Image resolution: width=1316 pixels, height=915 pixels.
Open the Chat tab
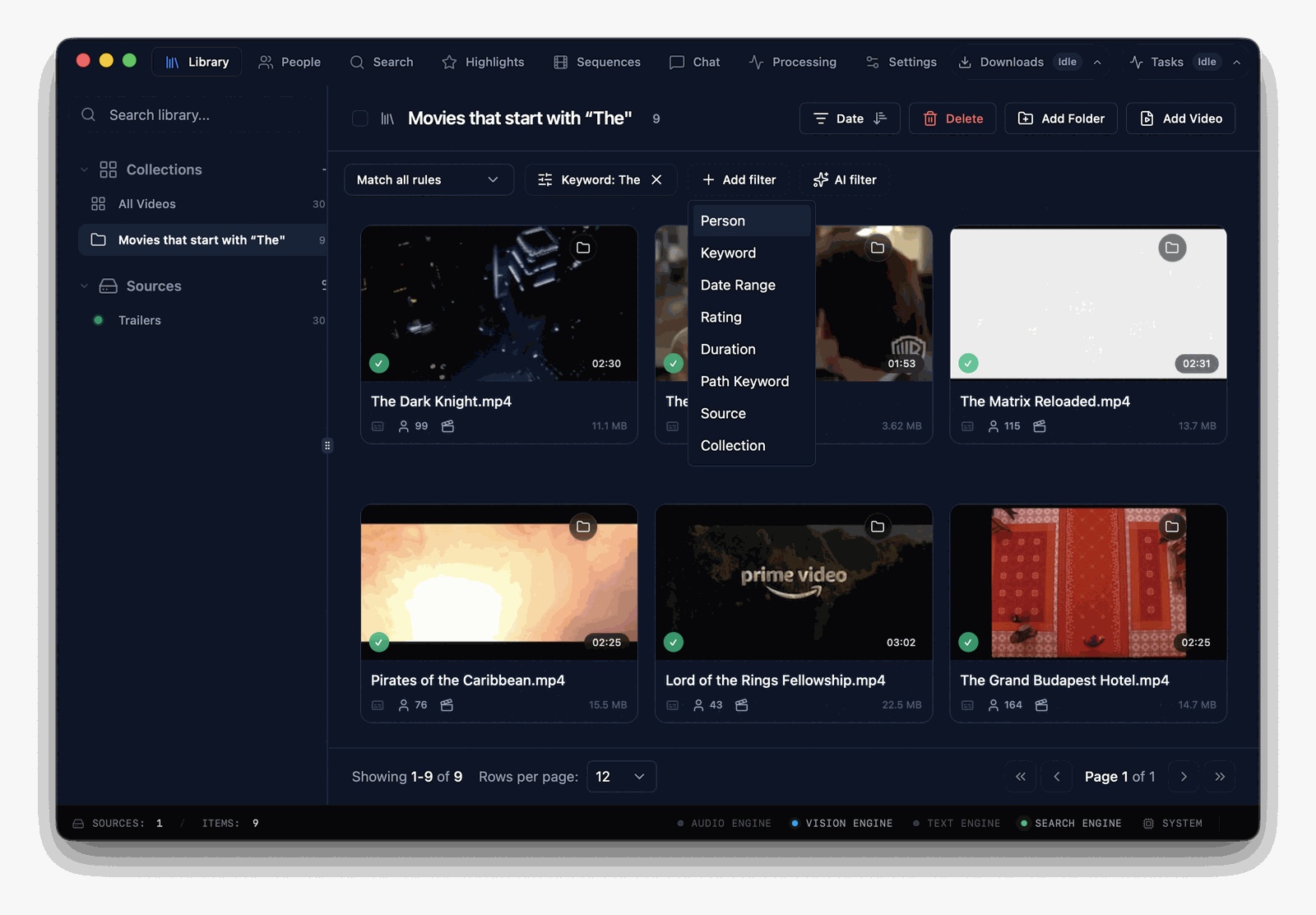(x=695, y=62)
